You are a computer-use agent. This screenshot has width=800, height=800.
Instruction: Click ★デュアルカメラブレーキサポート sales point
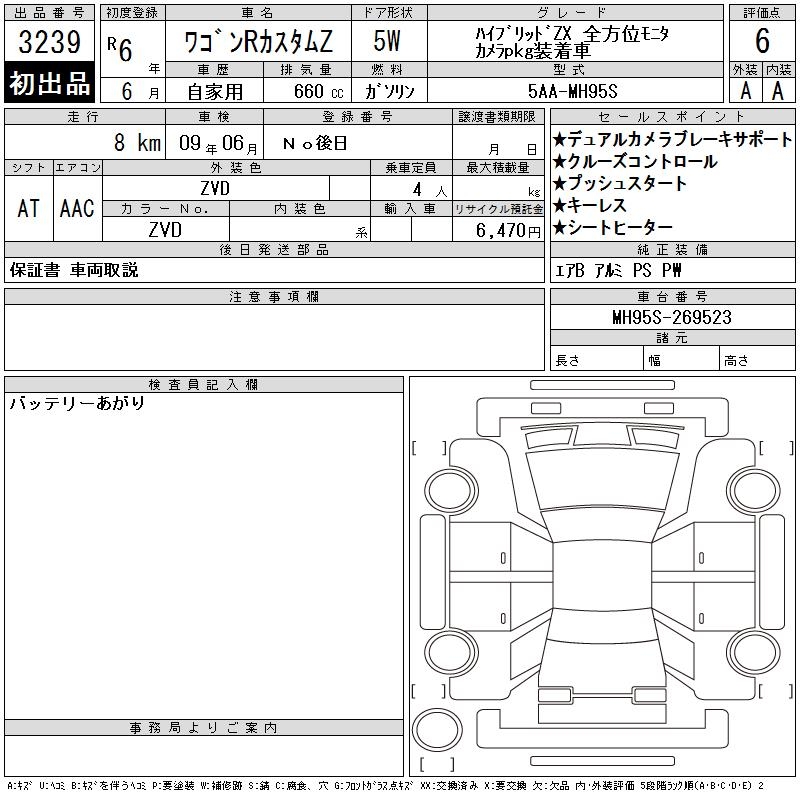(672, 139)
